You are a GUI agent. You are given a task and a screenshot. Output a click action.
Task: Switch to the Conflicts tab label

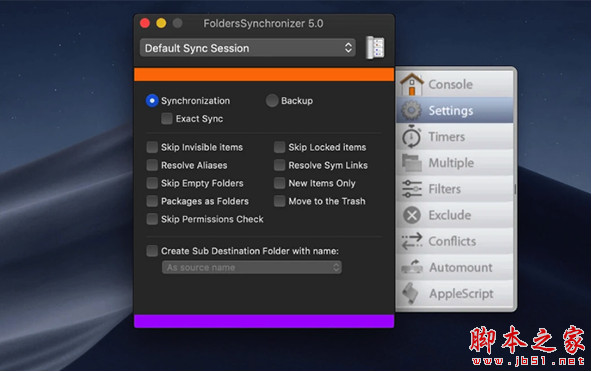[452, 241]
